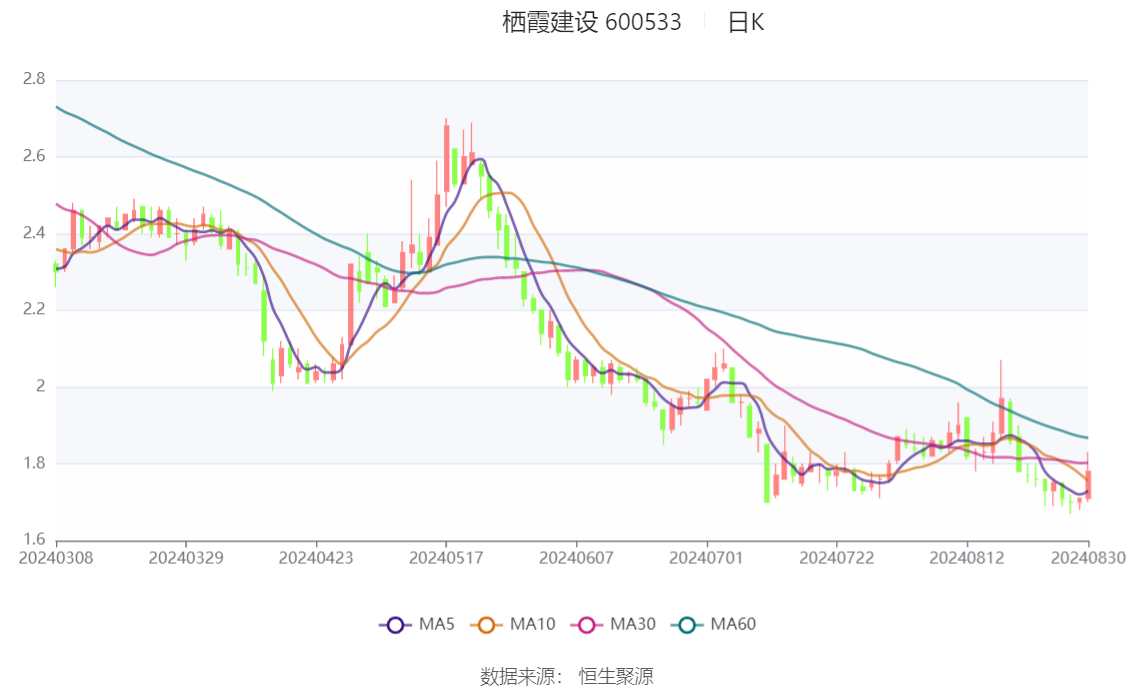Click the y-axis value 1.8
This screenshot has width=1134, height=689.
click(34, 463)
